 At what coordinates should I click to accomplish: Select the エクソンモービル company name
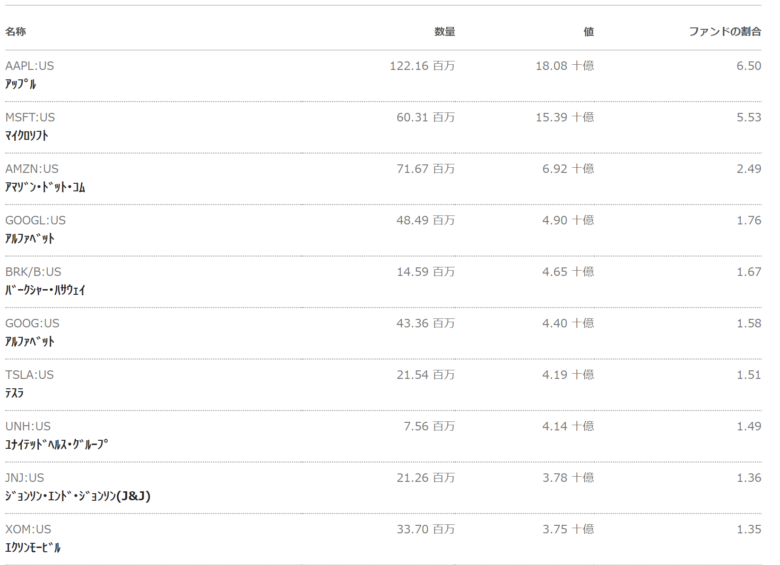[x=33, y=548]
